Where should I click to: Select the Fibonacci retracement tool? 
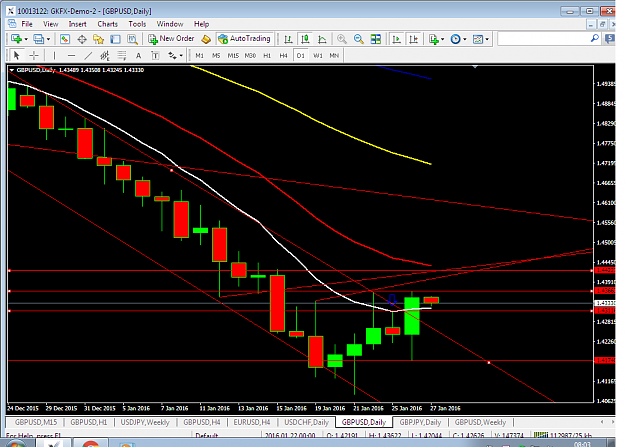[x=122, y=55]
